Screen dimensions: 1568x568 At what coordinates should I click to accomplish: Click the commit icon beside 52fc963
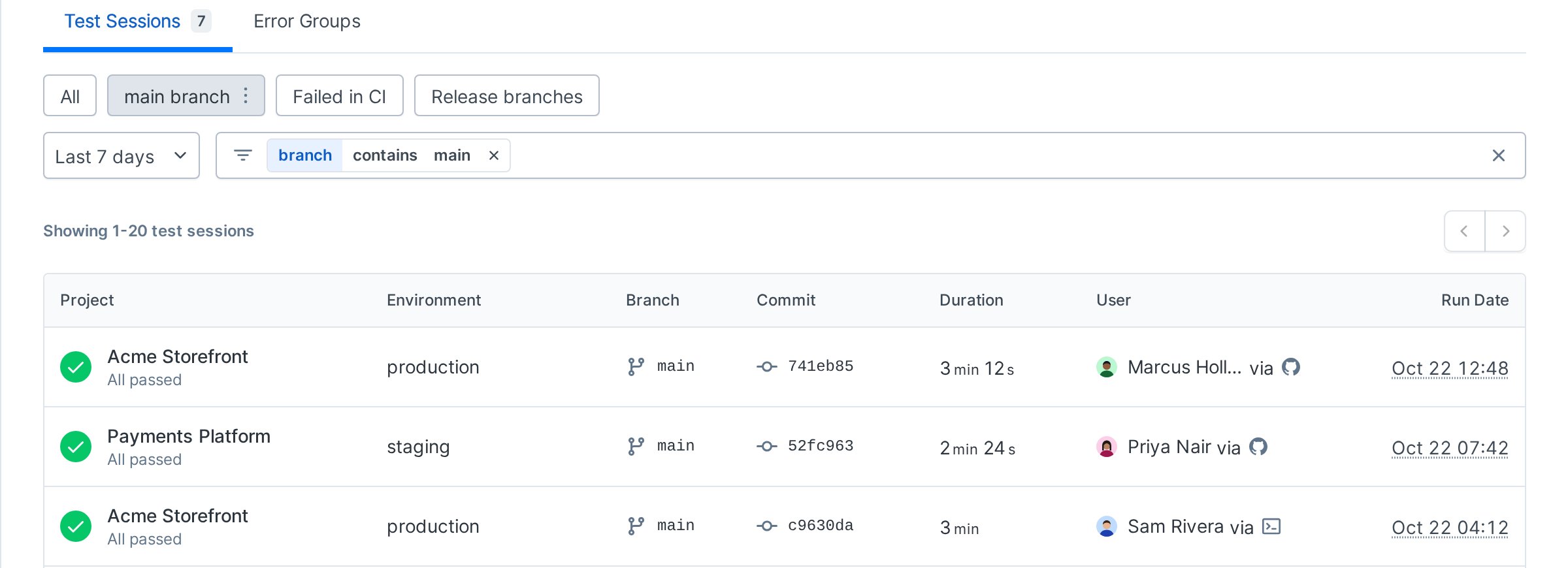[x=767, y=447]
